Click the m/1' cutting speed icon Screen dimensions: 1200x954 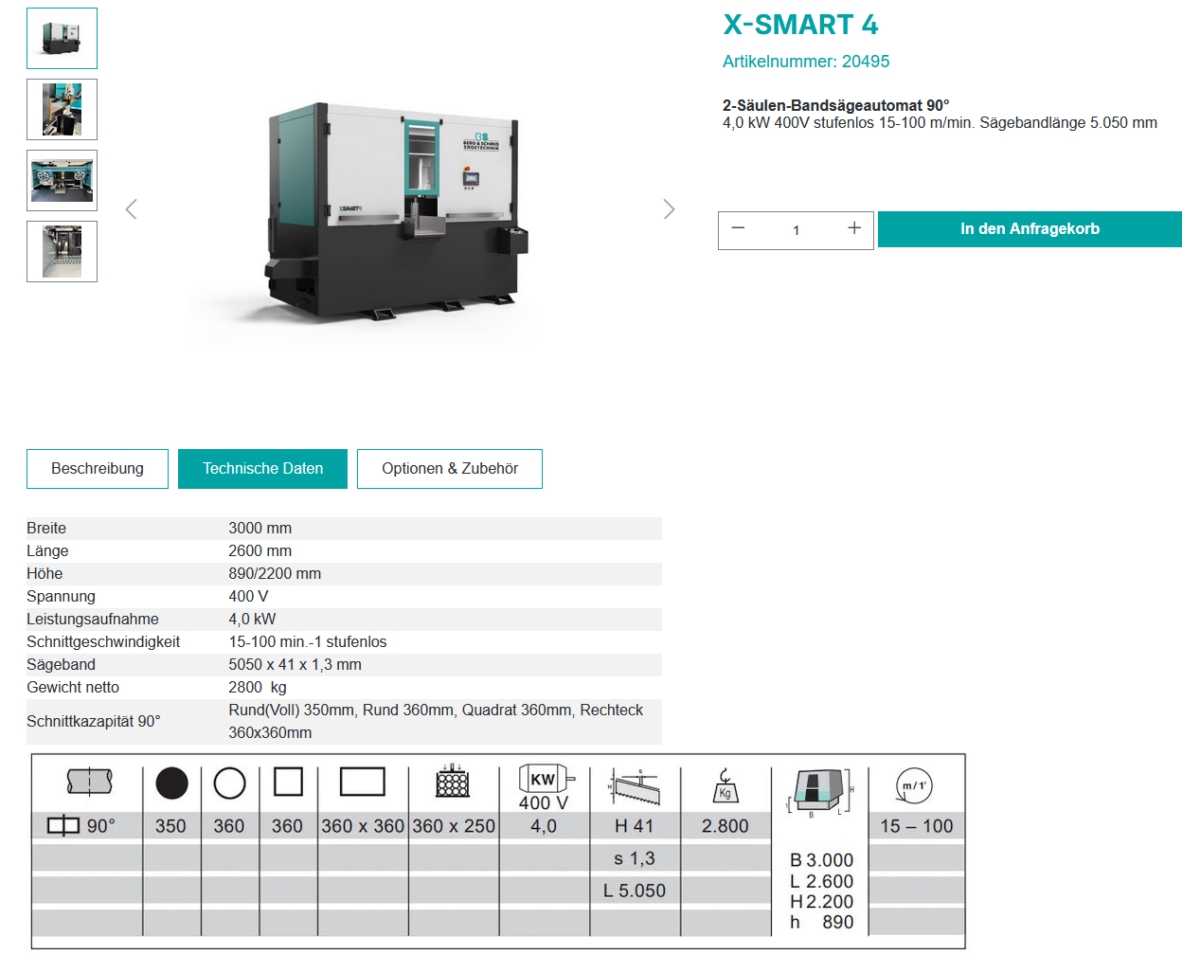916,785
